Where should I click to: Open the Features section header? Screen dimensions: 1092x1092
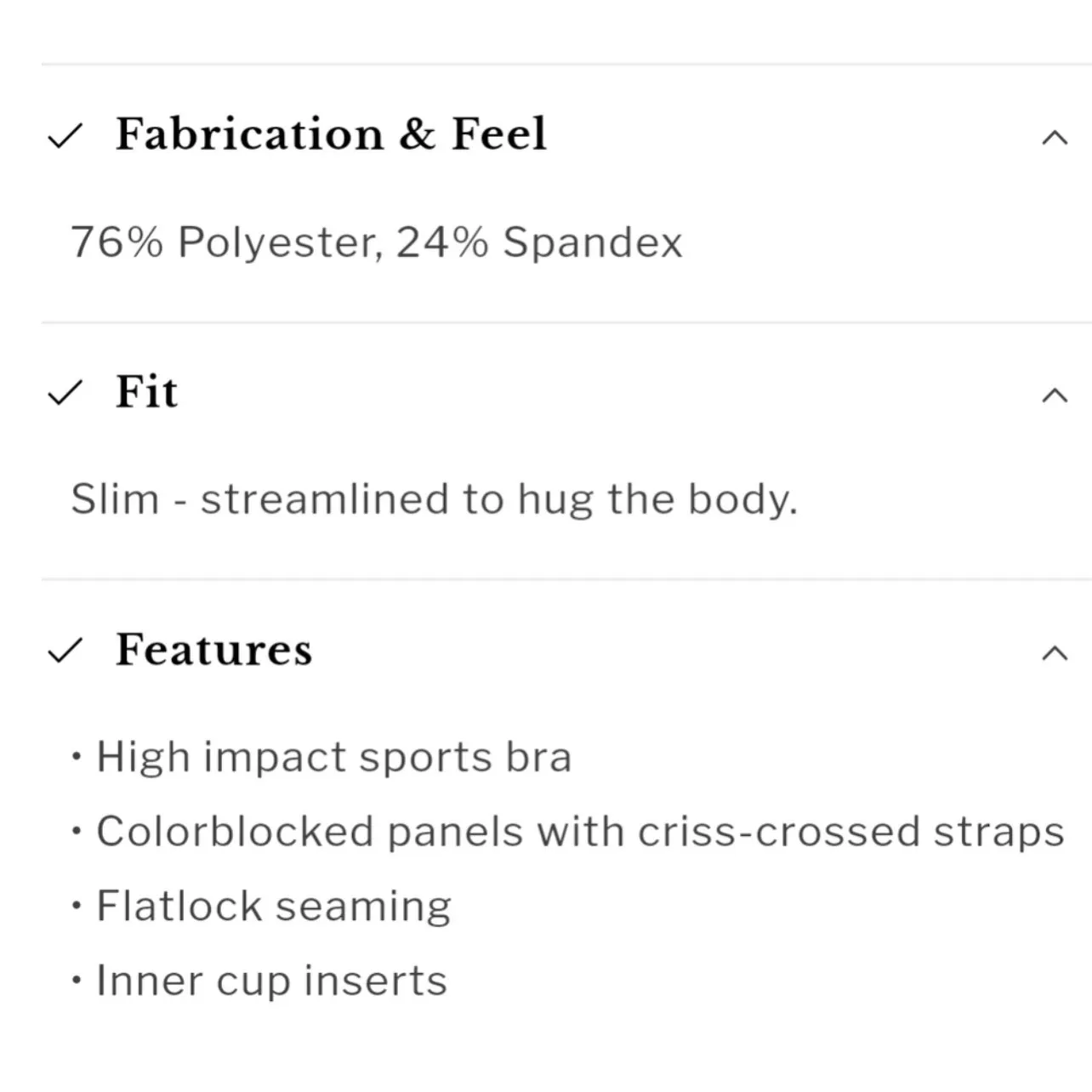(214, 650)
